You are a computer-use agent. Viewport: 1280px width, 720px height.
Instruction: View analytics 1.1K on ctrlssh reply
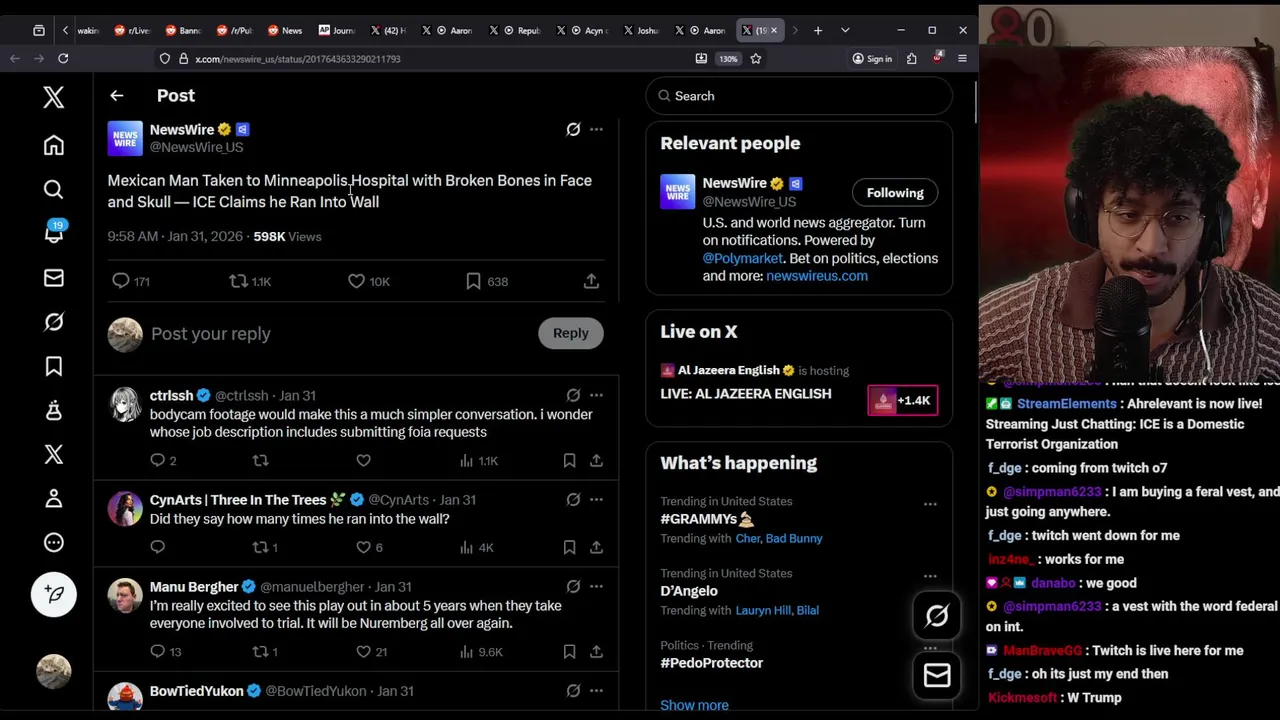[x=477, y=460]
